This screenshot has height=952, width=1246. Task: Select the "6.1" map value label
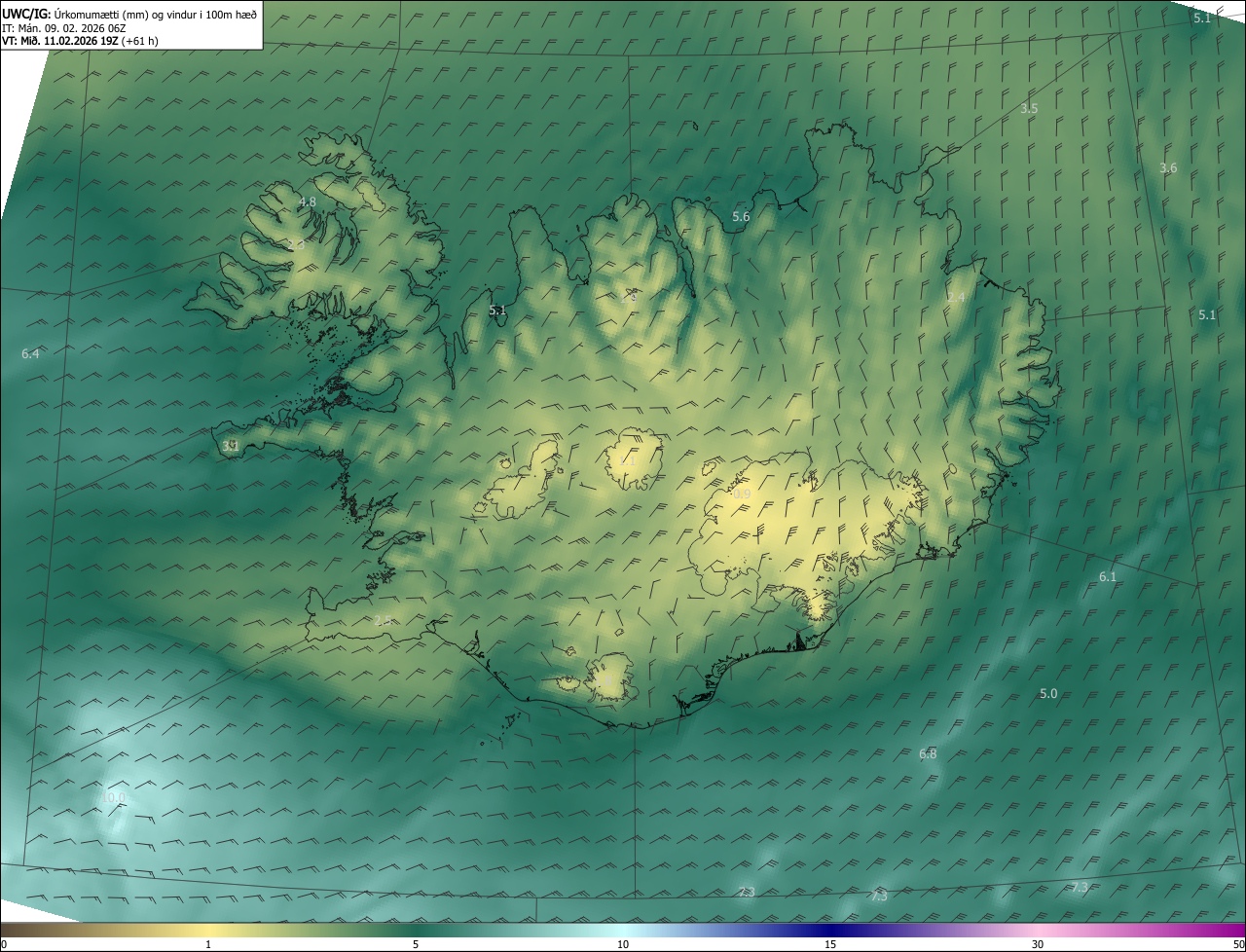[1108, 577]
